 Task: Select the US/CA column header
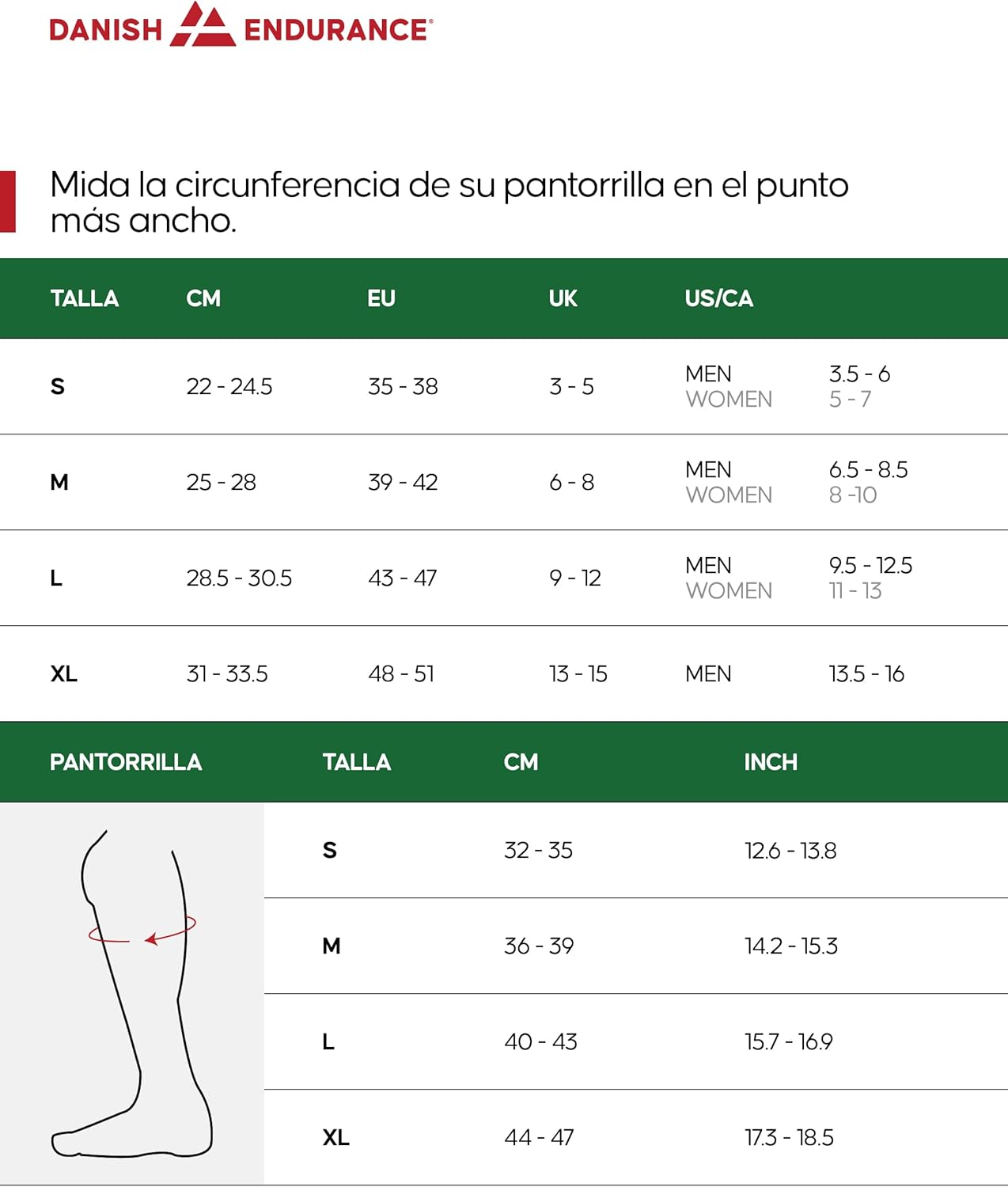coord(718,298)
